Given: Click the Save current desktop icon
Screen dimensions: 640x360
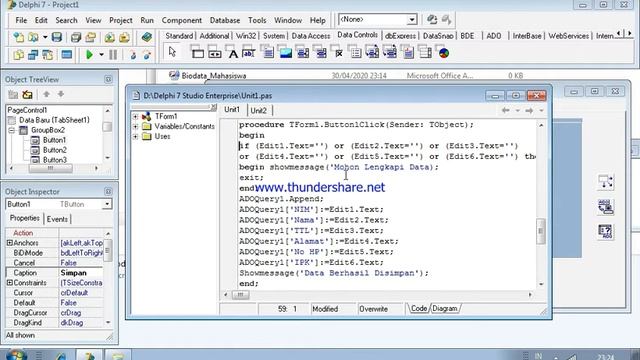Looking at the screenshot, I should click(432, 19).
